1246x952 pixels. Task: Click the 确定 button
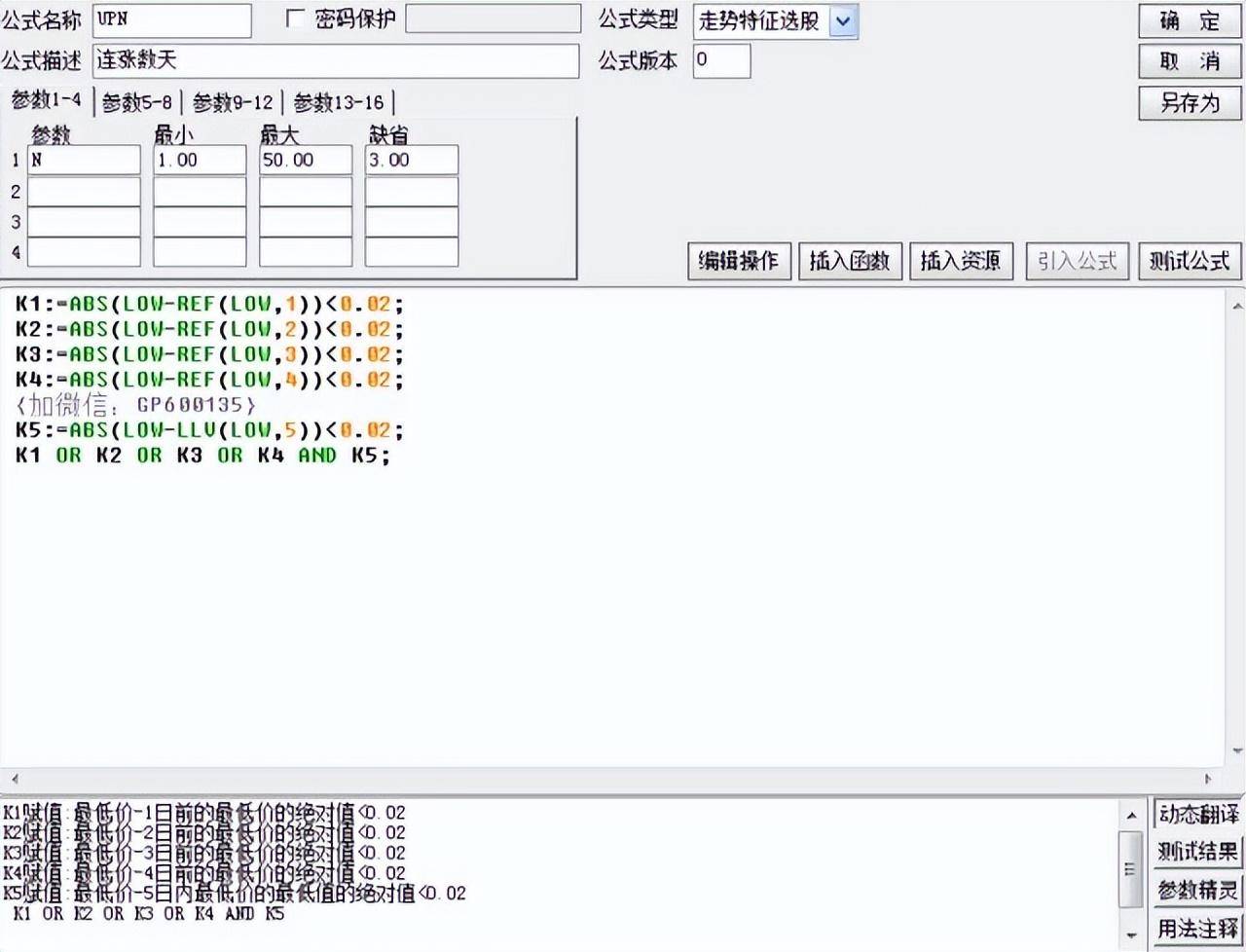coord(1190,21)
